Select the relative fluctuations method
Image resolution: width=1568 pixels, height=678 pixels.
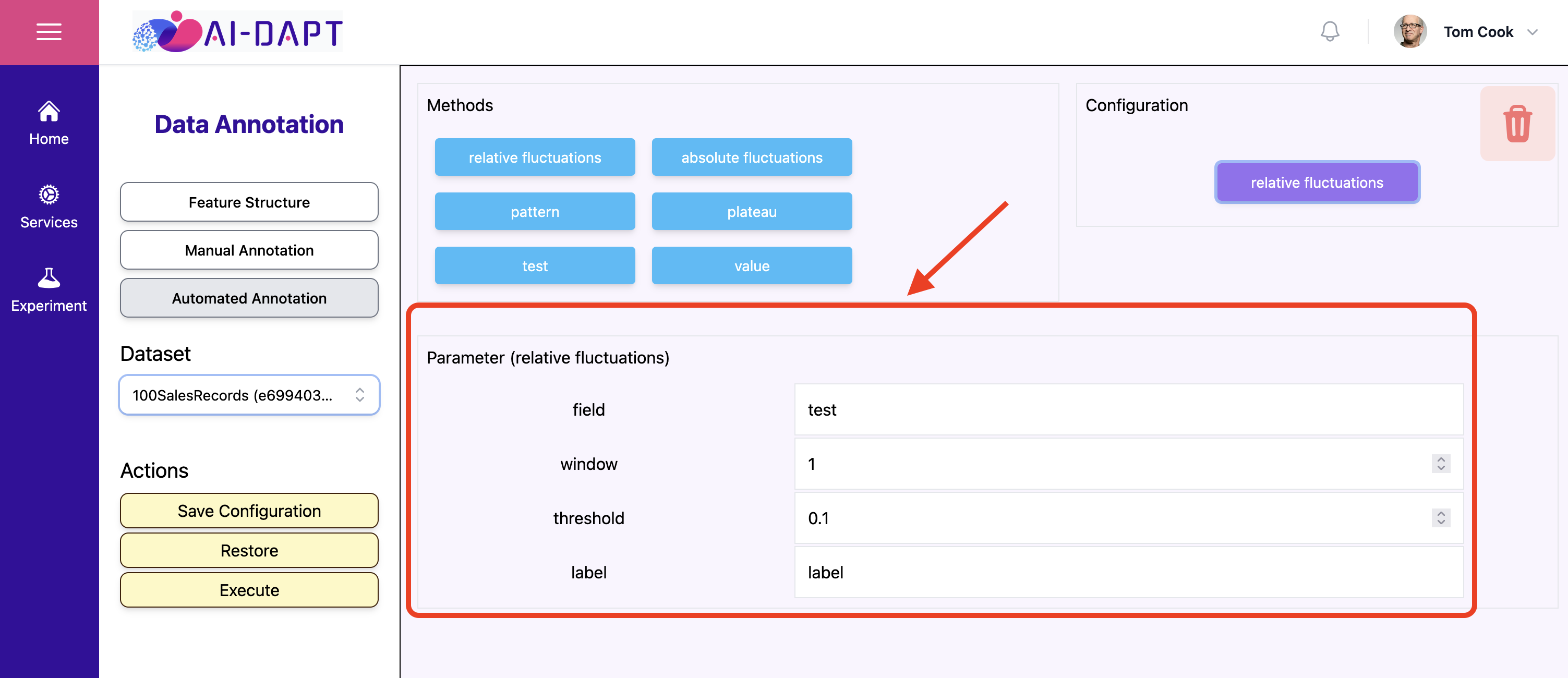click(x=535, y=157)
